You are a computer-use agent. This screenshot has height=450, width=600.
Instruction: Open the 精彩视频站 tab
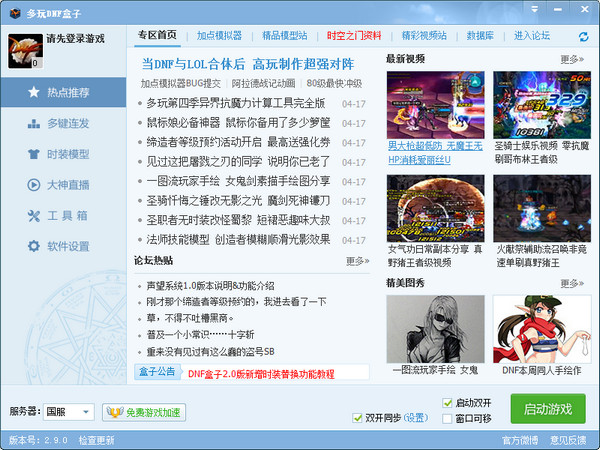point(424,36)
